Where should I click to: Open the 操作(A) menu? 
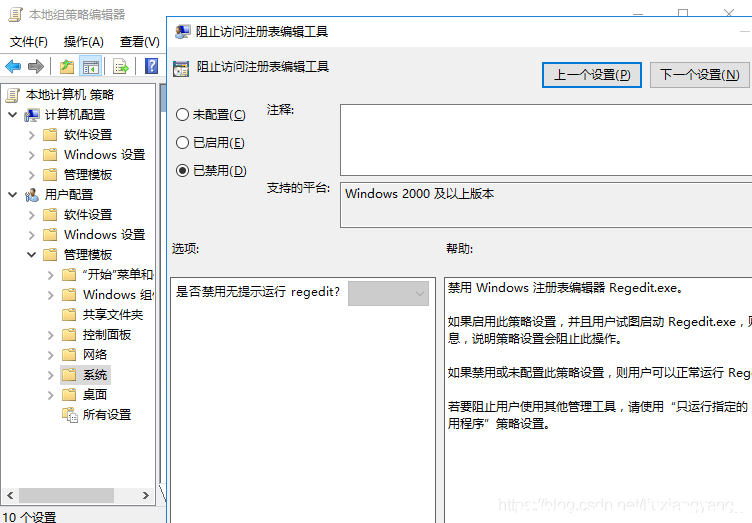point(84,42)
